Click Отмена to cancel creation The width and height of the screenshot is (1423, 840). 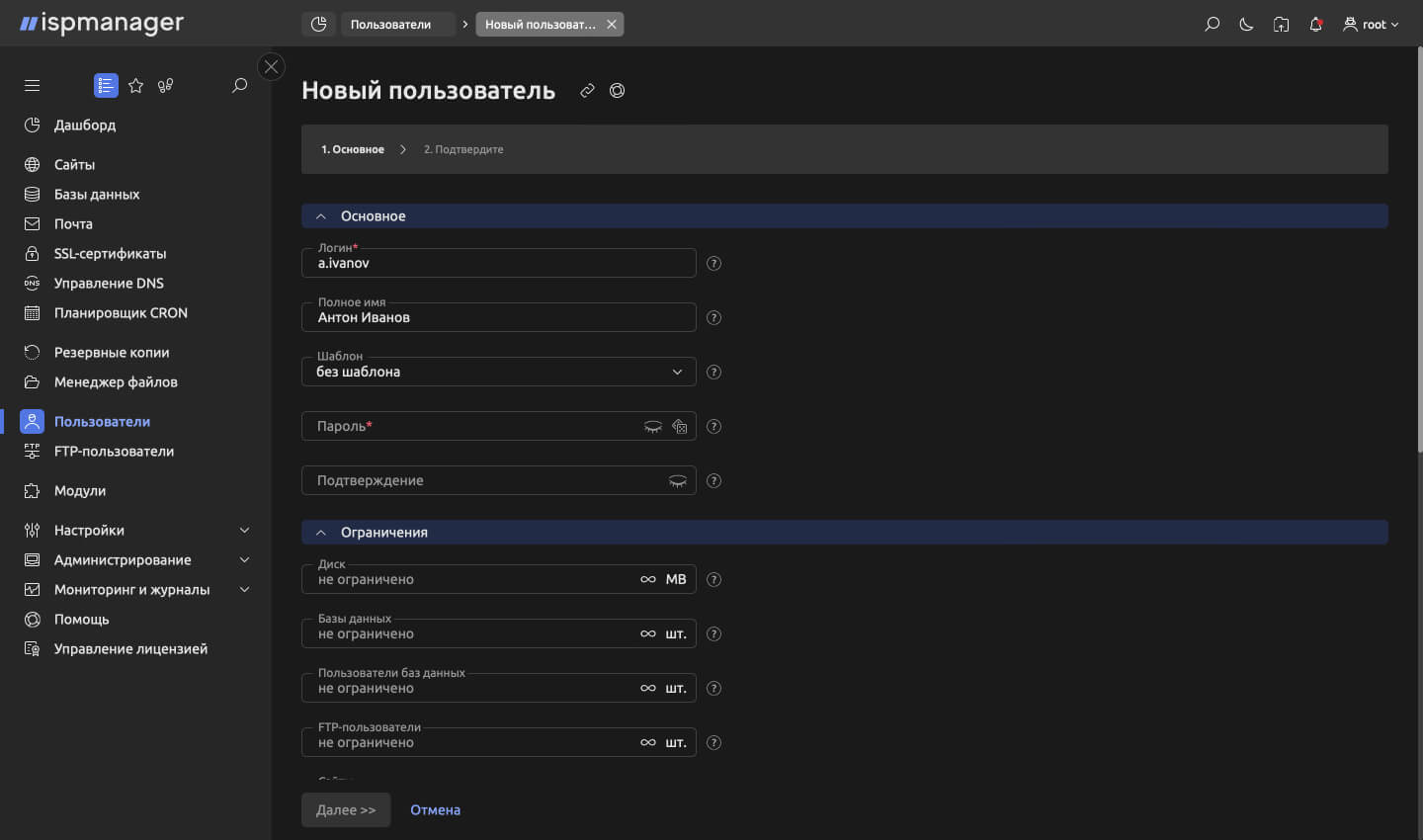(435, 809)
